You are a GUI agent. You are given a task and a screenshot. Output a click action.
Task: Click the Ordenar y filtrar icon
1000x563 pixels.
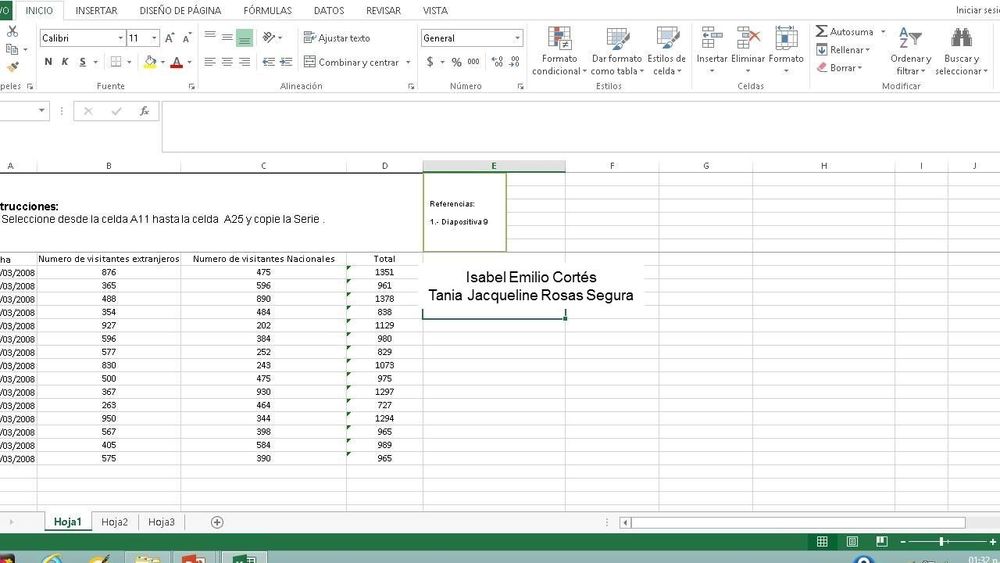click(910, 38)
